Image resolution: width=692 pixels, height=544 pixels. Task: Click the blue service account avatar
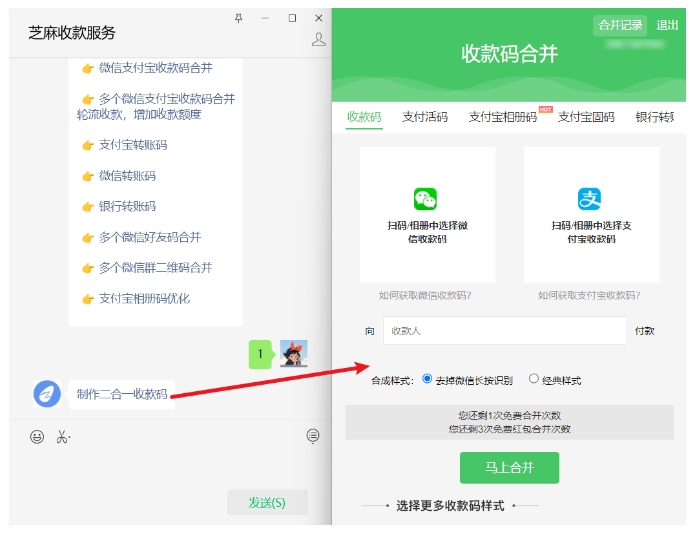[47, 394]
